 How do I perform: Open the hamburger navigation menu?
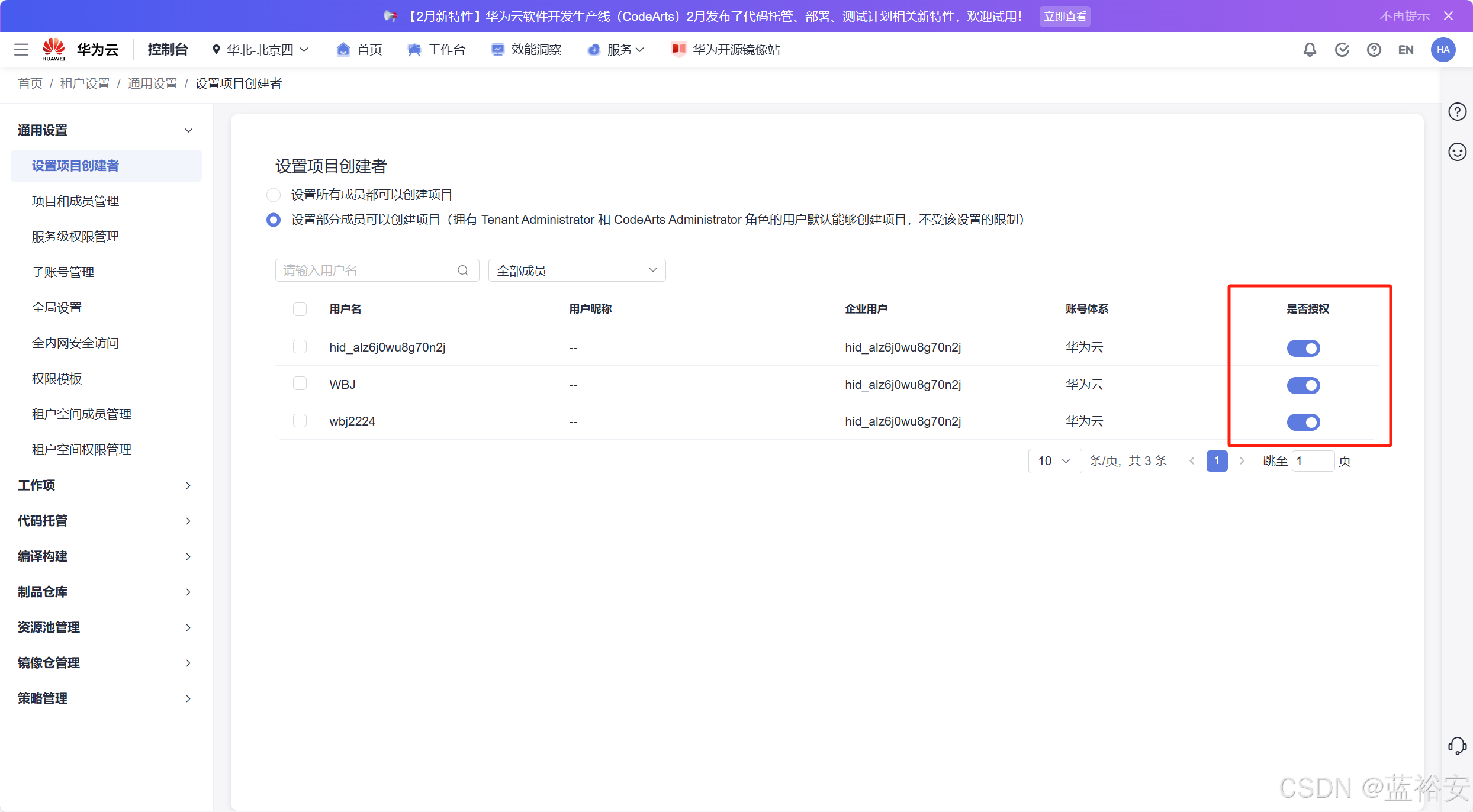21,50
